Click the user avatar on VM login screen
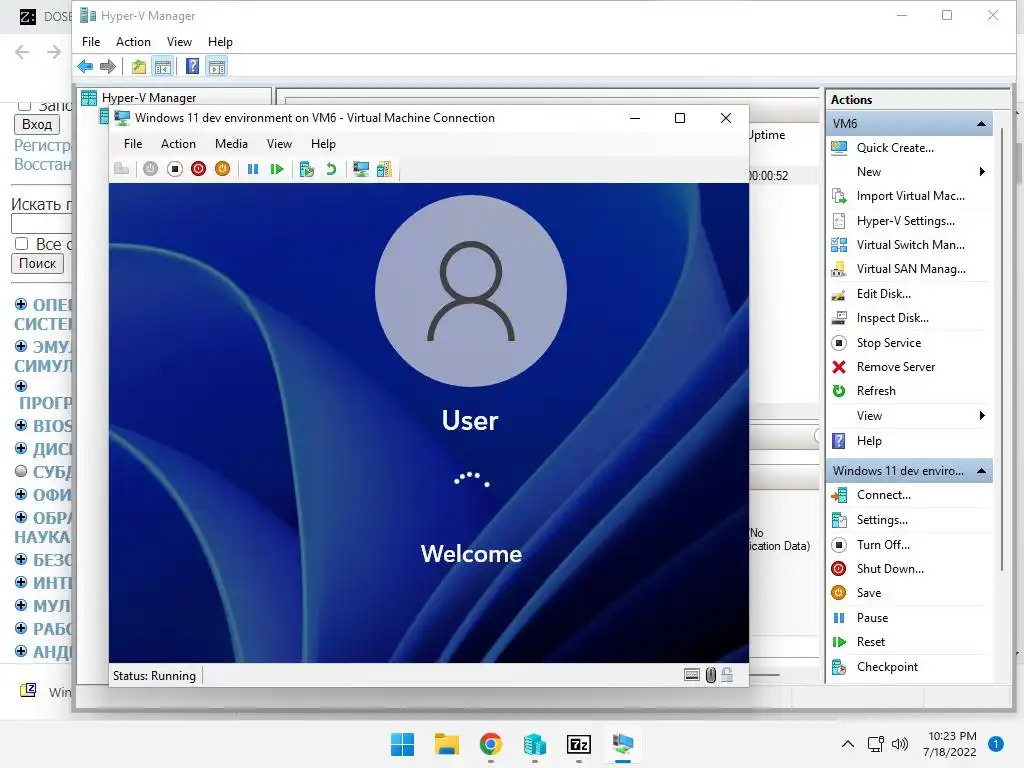 click(x=471, y=291)
